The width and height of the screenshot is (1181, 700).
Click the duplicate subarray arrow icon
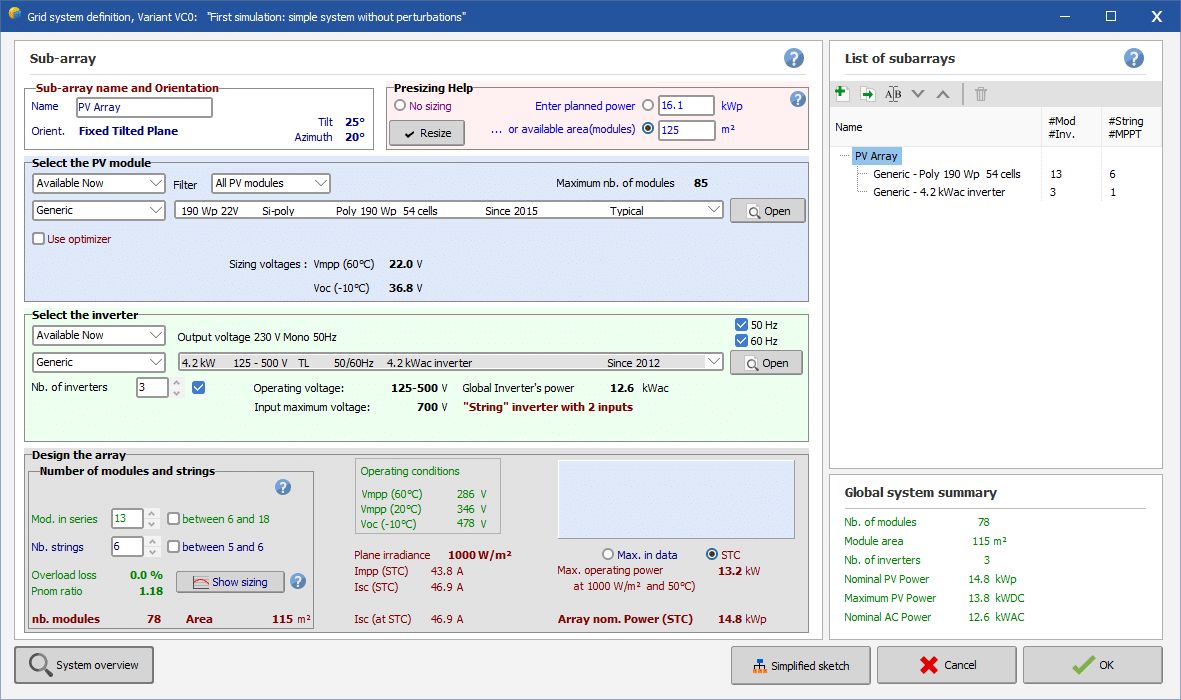point(867,94)
